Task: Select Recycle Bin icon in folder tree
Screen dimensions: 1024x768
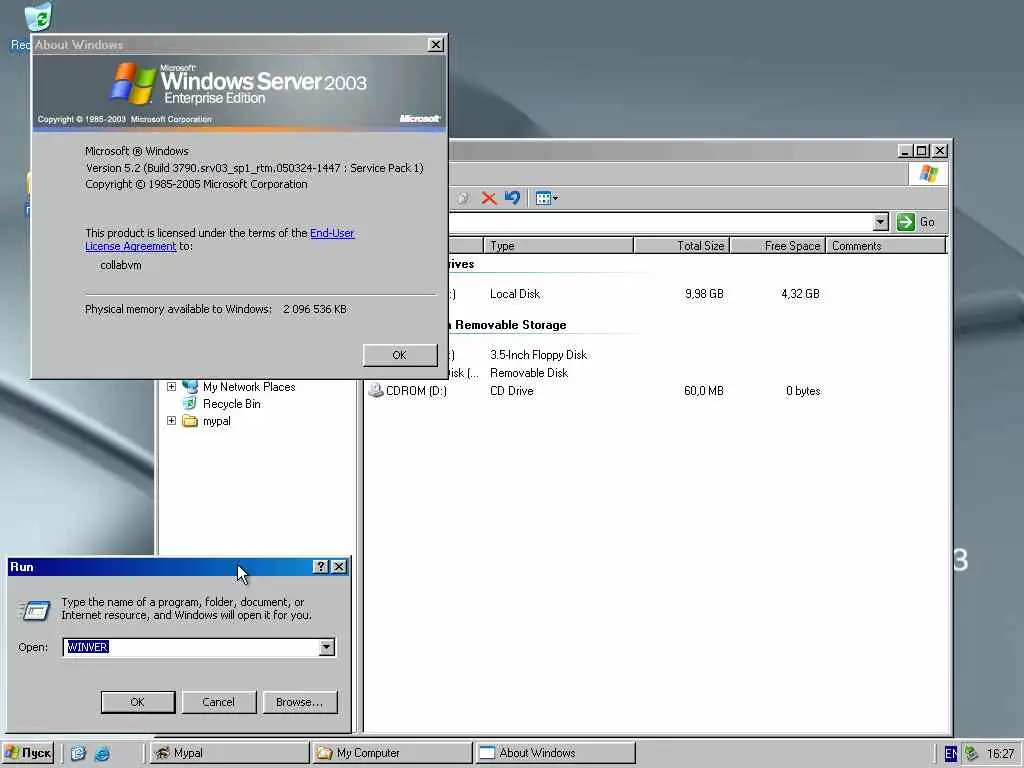Action: 190,404
